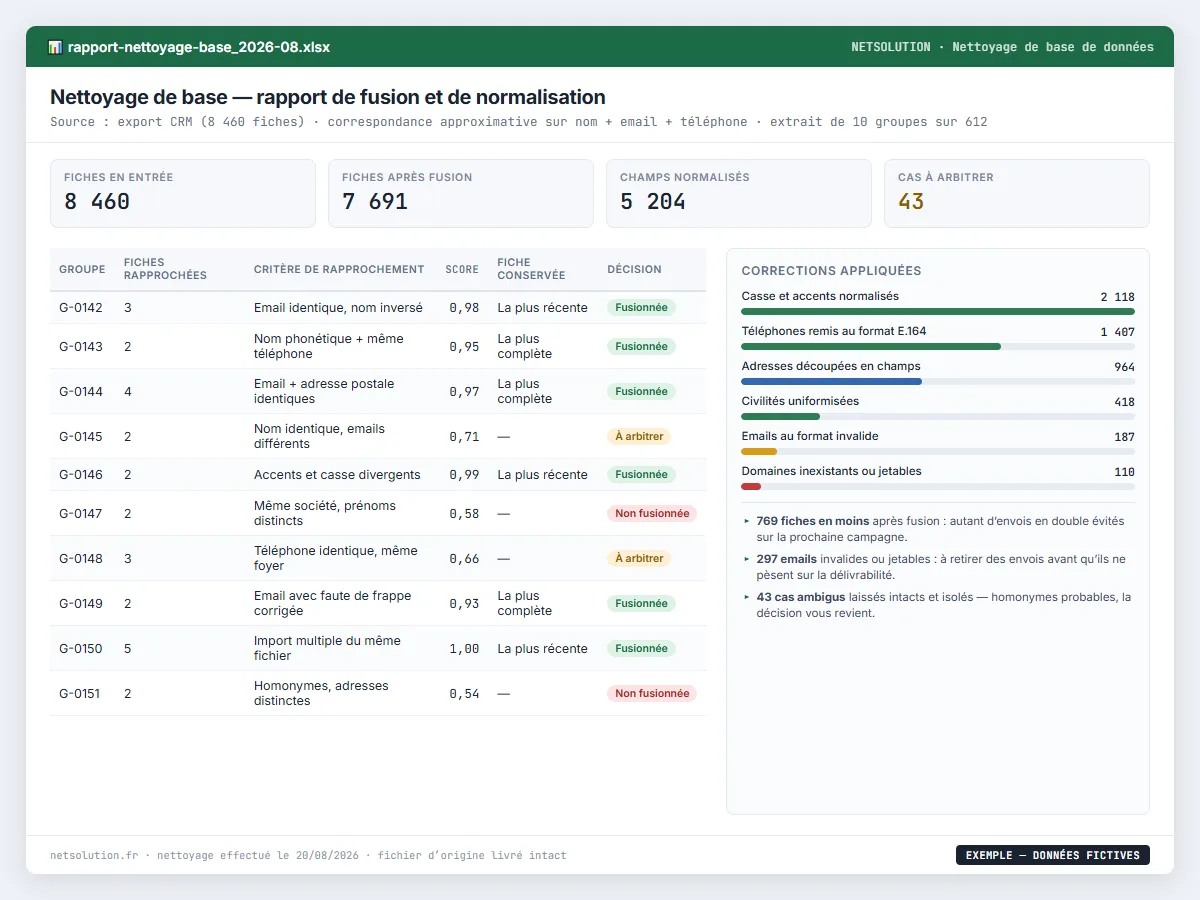
Task: Click score 0,71 cell
Action: (464, 436)
